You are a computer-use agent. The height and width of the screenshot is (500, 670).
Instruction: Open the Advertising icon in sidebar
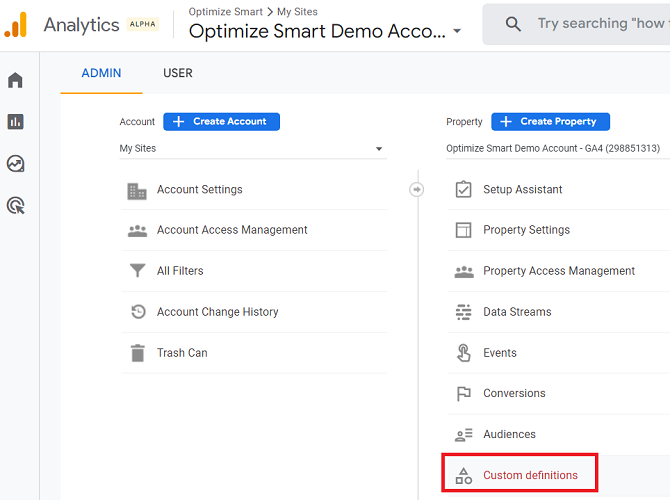pos(15,206)
